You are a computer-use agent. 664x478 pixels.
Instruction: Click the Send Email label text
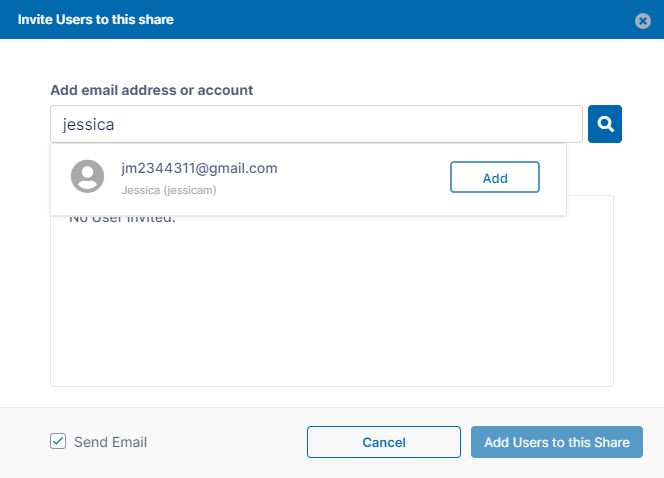[x=110, y=442]
